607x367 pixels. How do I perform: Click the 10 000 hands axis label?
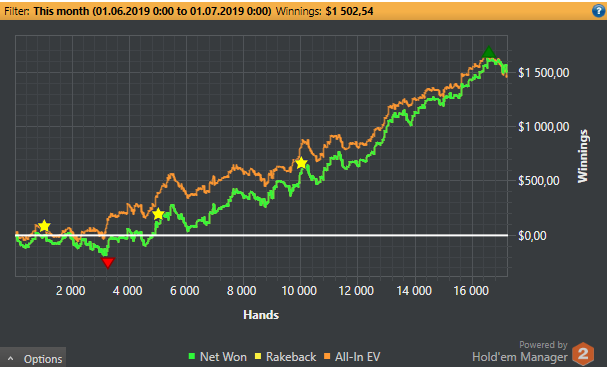coord(299,291)
